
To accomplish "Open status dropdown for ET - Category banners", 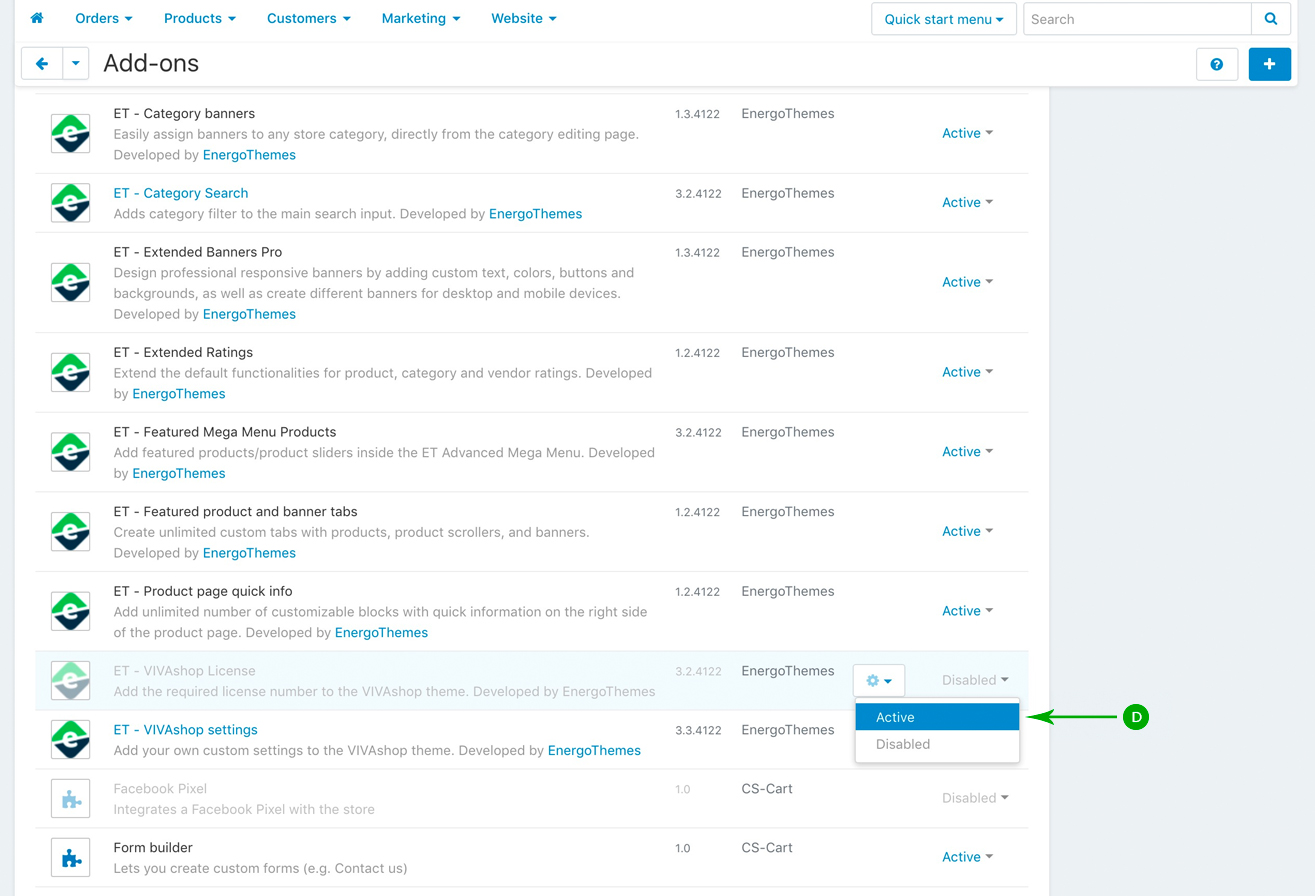I will 968,133.
